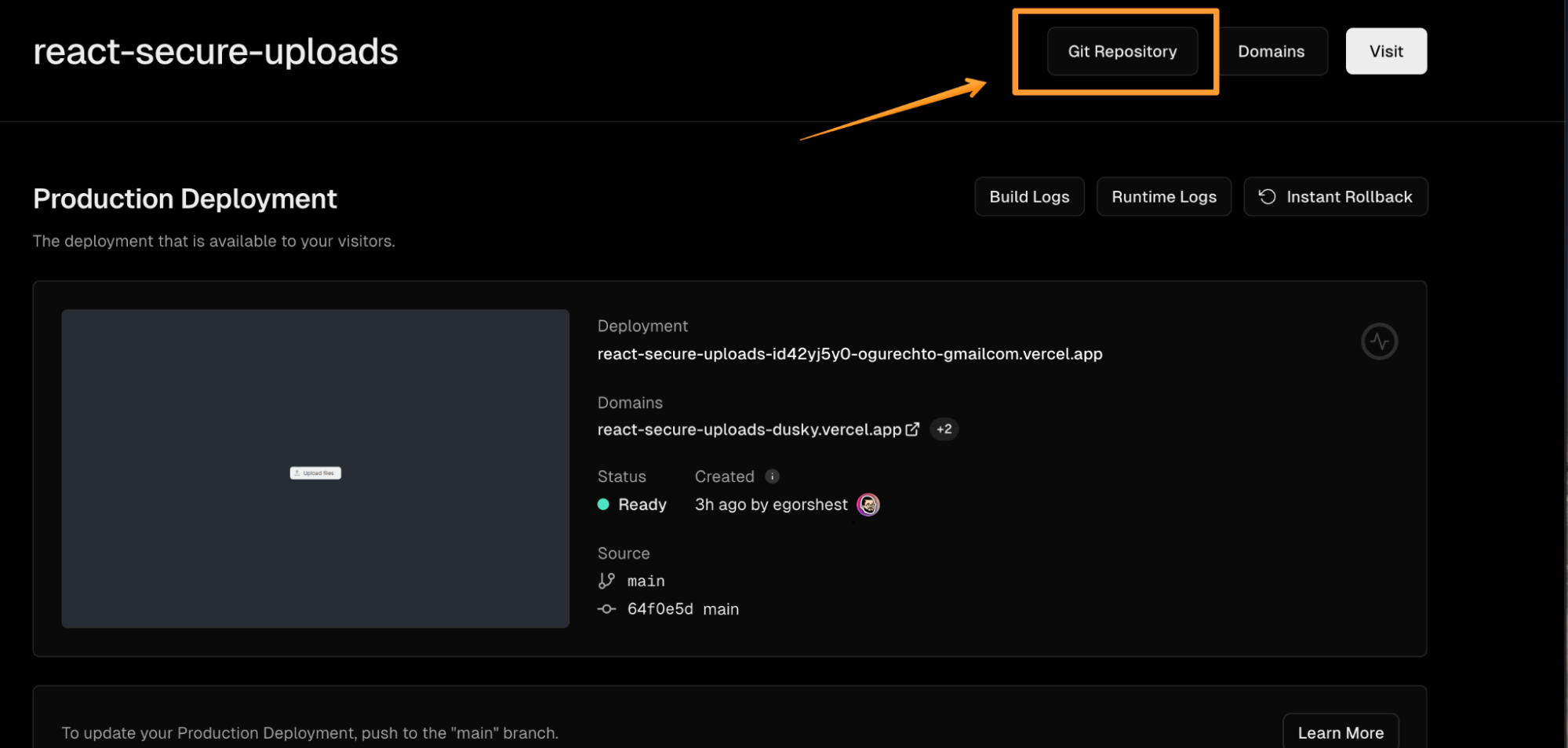
Task: View the Runtime Logs
Action: coord(1163,196)
